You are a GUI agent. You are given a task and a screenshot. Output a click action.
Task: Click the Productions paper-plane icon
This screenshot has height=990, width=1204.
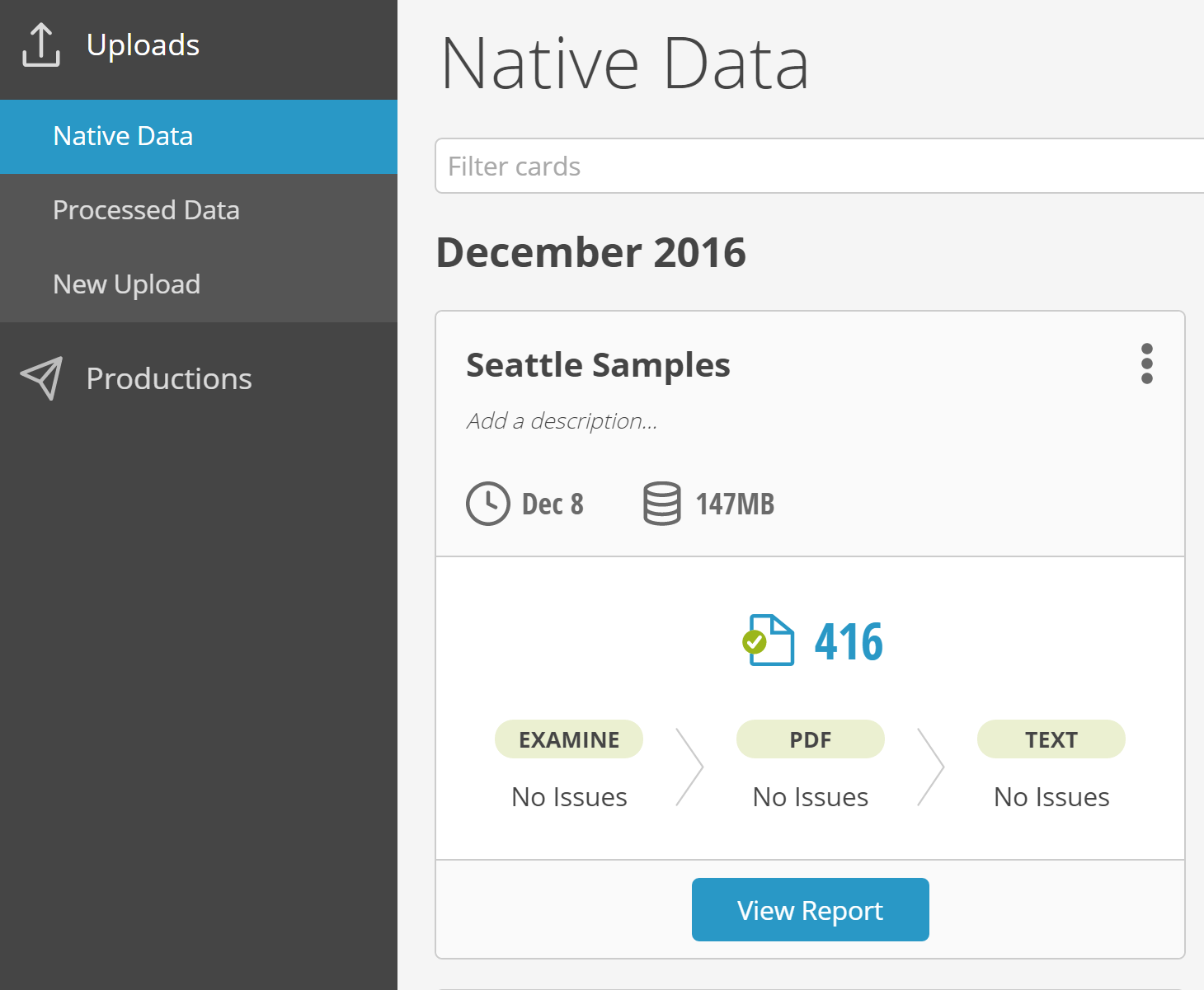pos(41,378)
